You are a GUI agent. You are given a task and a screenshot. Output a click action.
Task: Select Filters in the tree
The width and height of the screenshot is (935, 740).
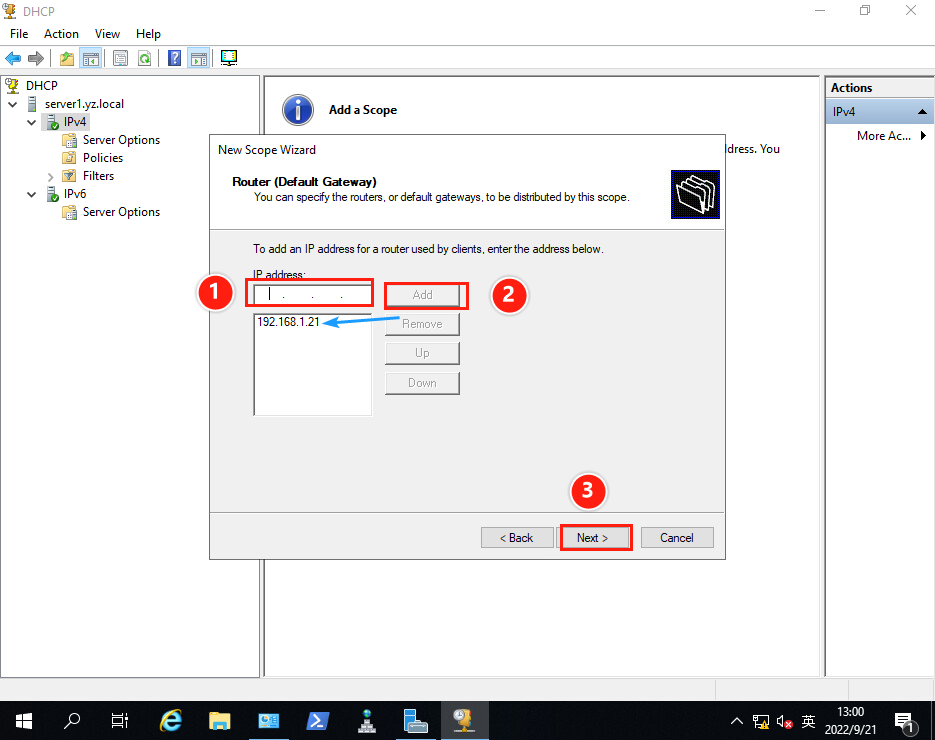pos(98,175)
